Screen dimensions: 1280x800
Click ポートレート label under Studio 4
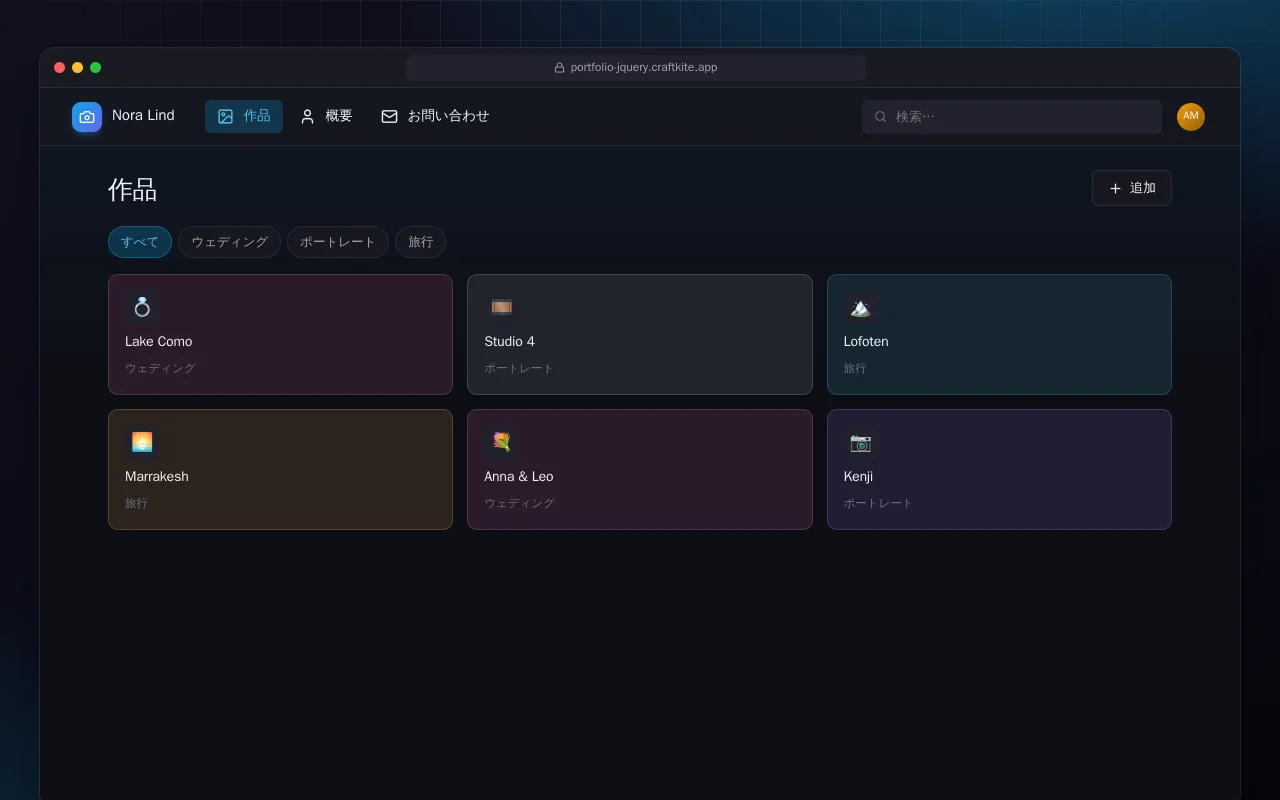click(518, 368)
